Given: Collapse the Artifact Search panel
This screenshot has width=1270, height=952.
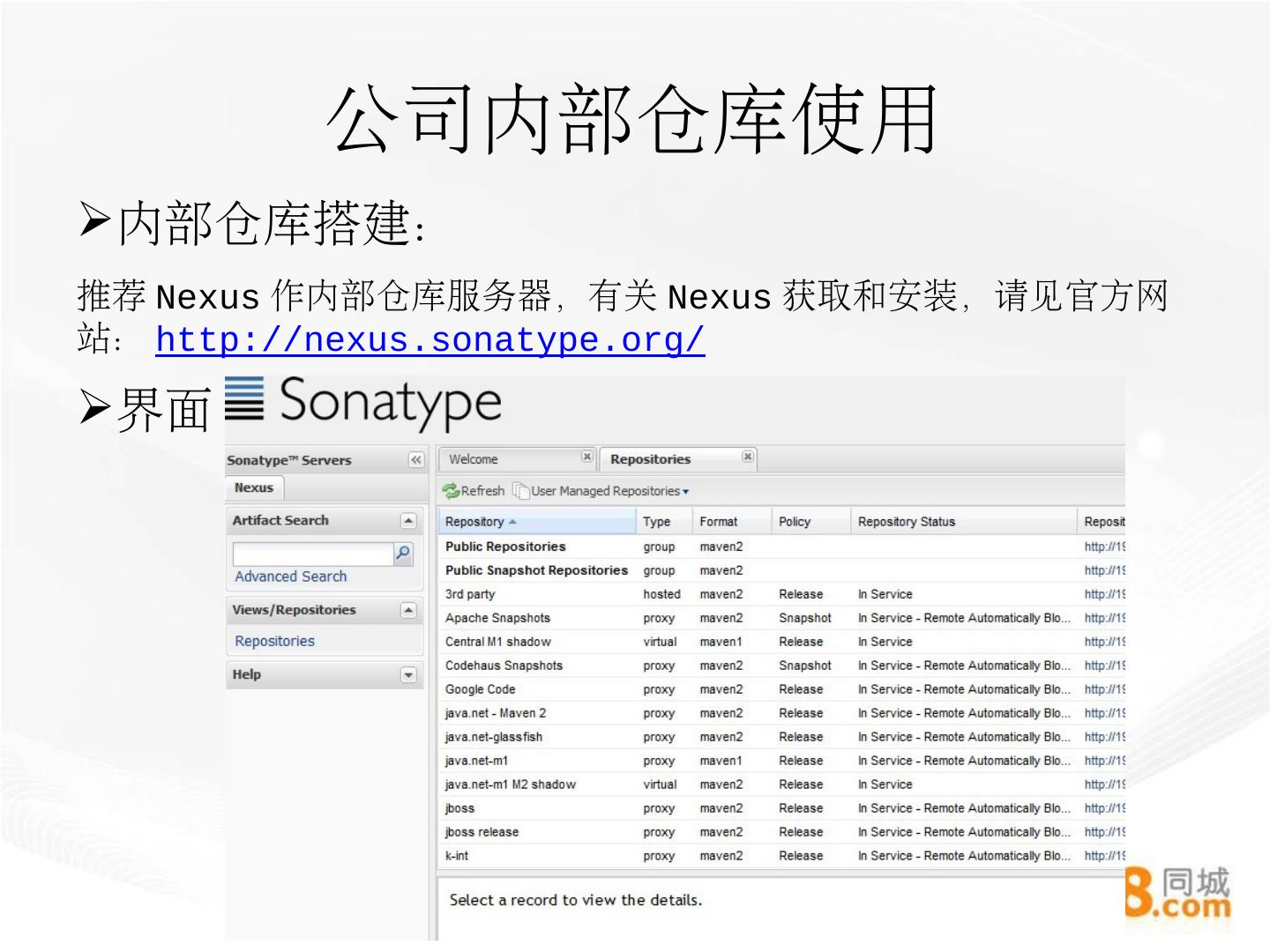Looking at the screenshot, I should [407, 521].
